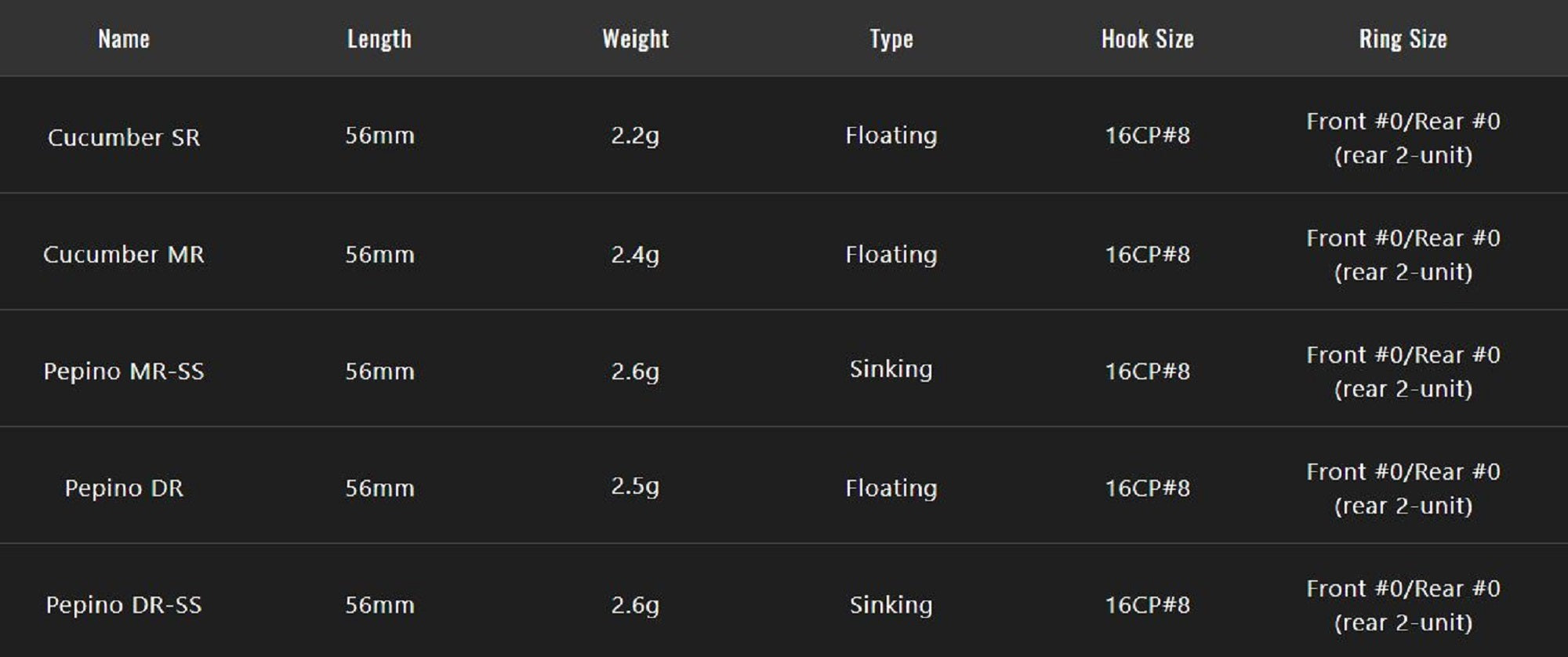This screenshot has width=1568, height=657.
Task: Click the Type column header
Action: [x=891, y=39]
